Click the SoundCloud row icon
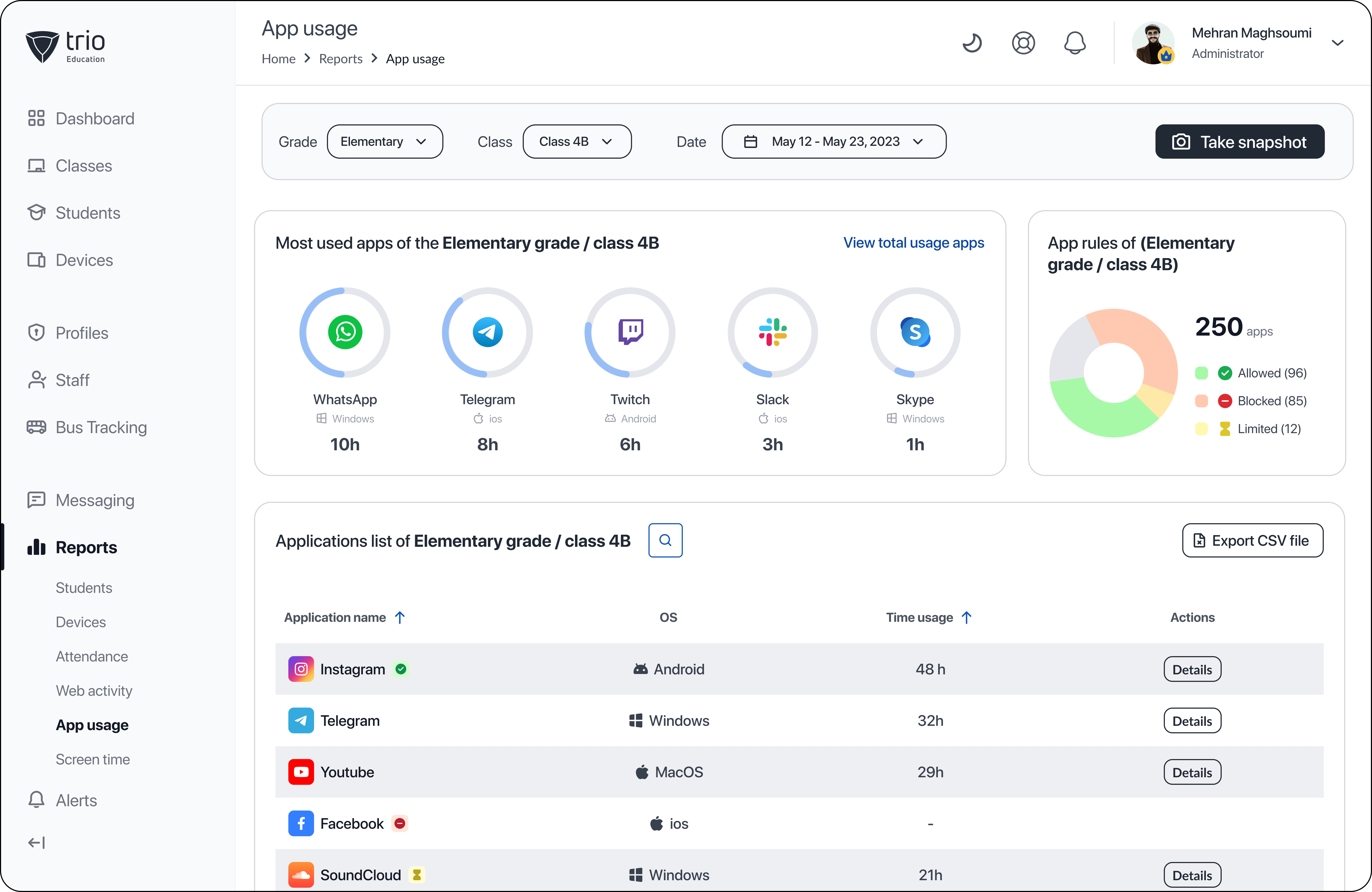The image size is (1372, 892). tap(301, 875)
